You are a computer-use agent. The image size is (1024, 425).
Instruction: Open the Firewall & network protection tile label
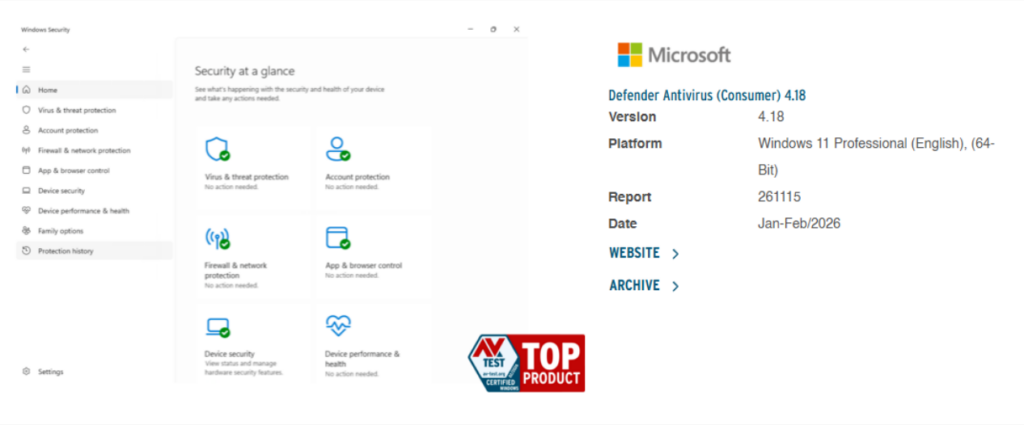tap(236, 270)
